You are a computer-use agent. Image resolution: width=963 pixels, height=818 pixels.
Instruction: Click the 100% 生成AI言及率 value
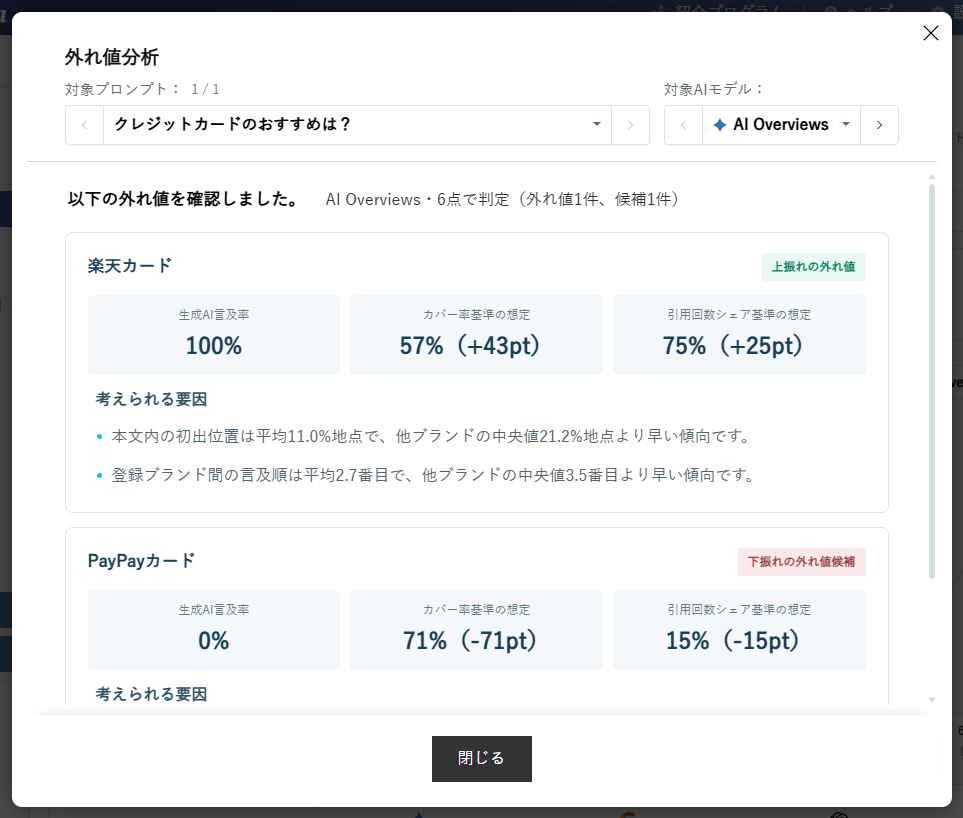214,345
